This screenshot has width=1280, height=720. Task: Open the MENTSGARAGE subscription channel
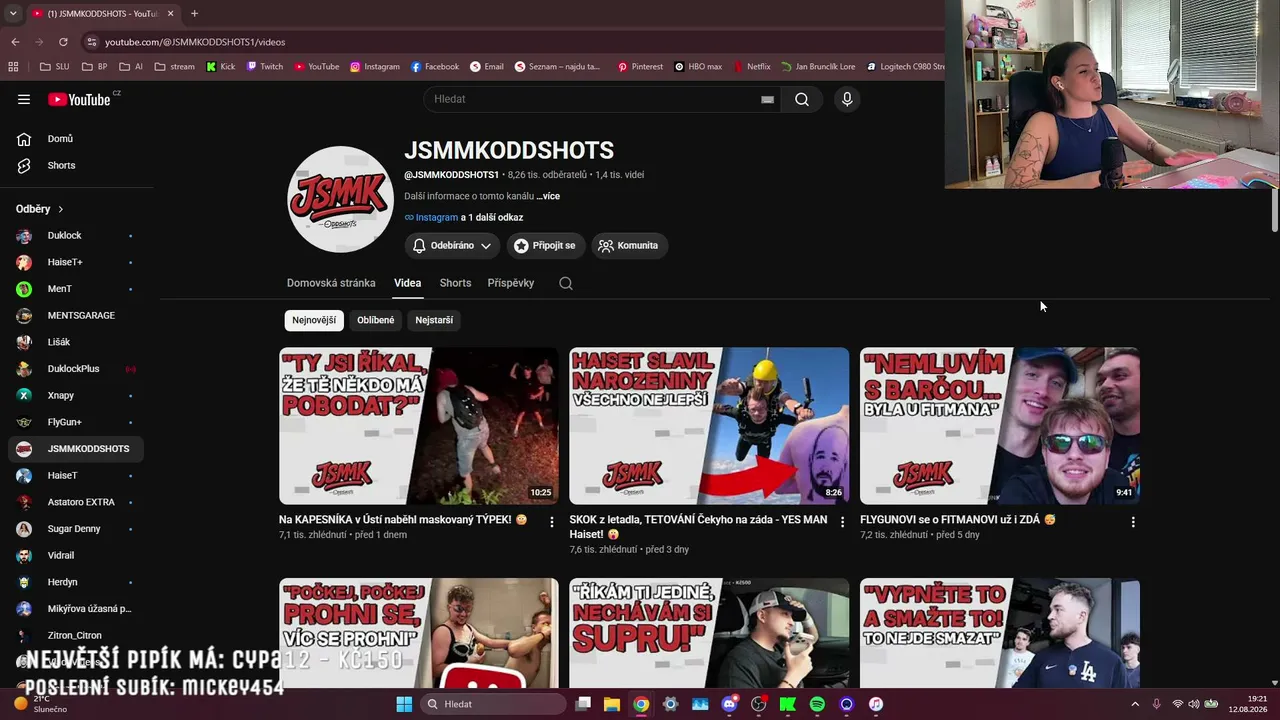click(x=76, y=316)
